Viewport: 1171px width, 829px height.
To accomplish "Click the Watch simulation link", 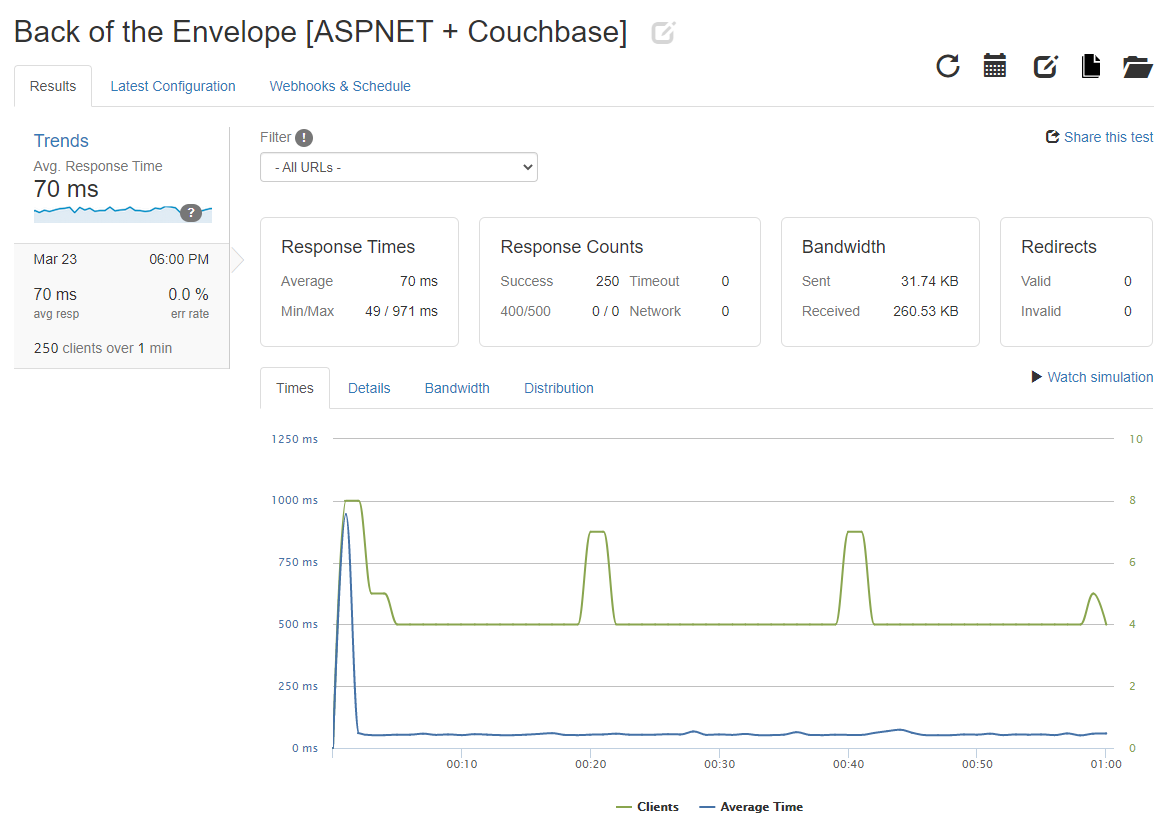I will [1100, 377].
